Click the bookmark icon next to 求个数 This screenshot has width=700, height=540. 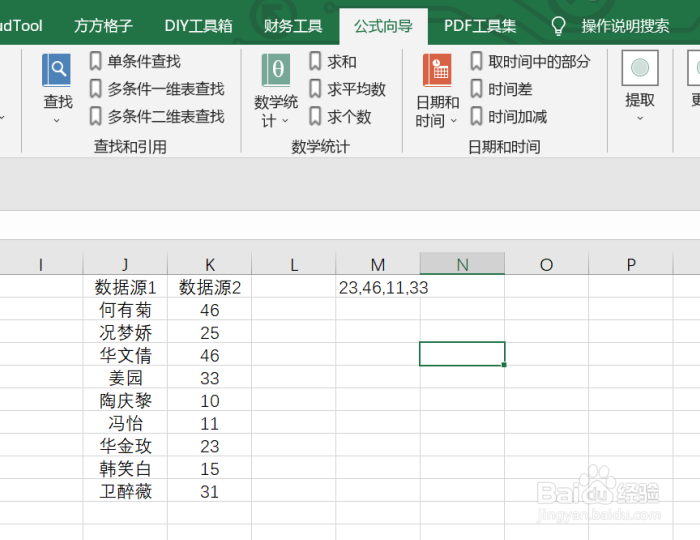pyautogui.click(x=315, y=116)
